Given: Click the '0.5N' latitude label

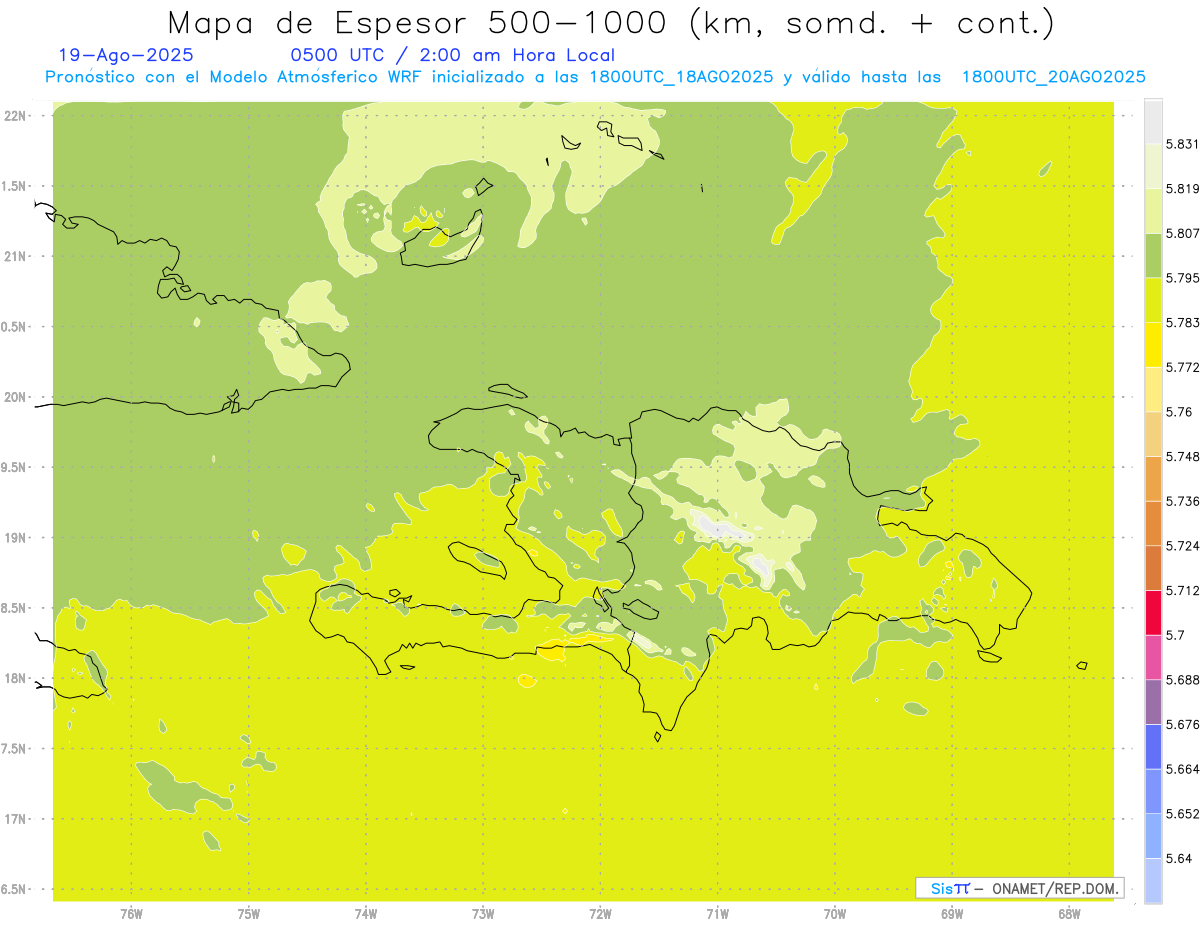Looking at the screenshot, I should point(15,327).
